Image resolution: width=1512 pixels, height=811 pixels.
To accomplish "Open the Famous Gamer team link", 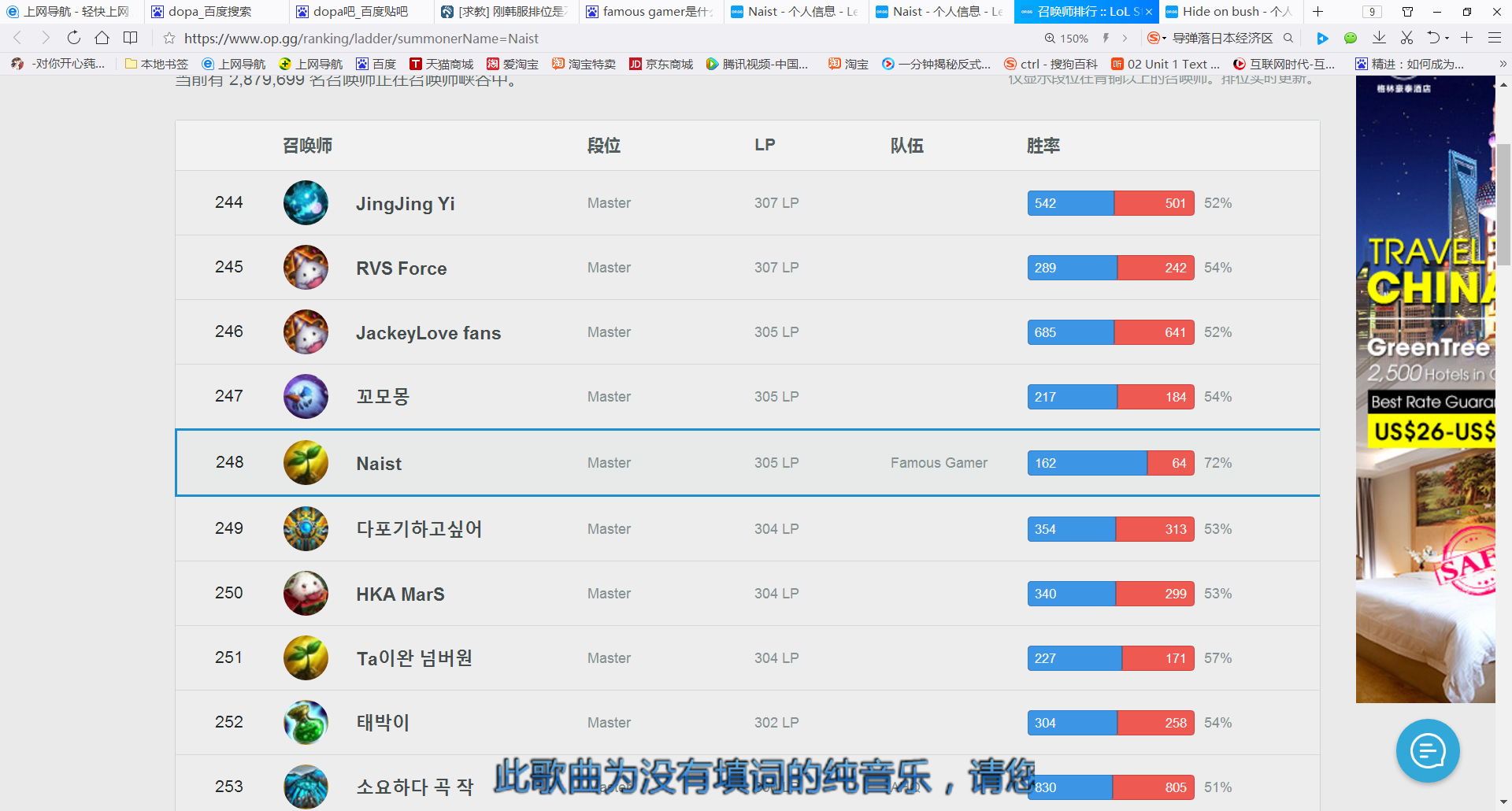I will (x=939, y=463).
